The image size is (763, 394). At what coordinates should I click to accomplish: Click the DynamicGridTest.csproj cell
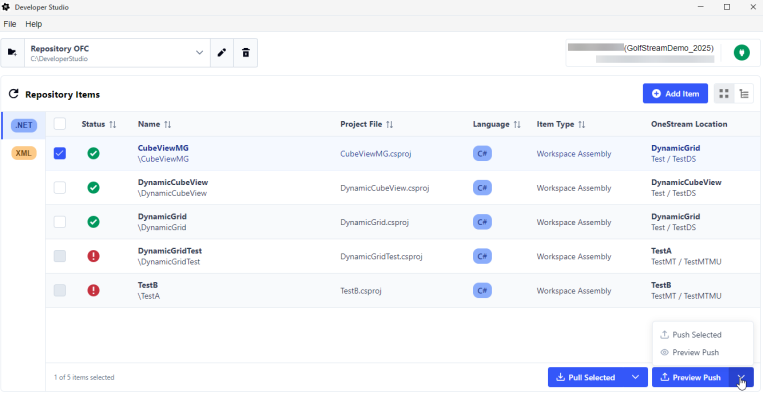[x=382, y=256]
